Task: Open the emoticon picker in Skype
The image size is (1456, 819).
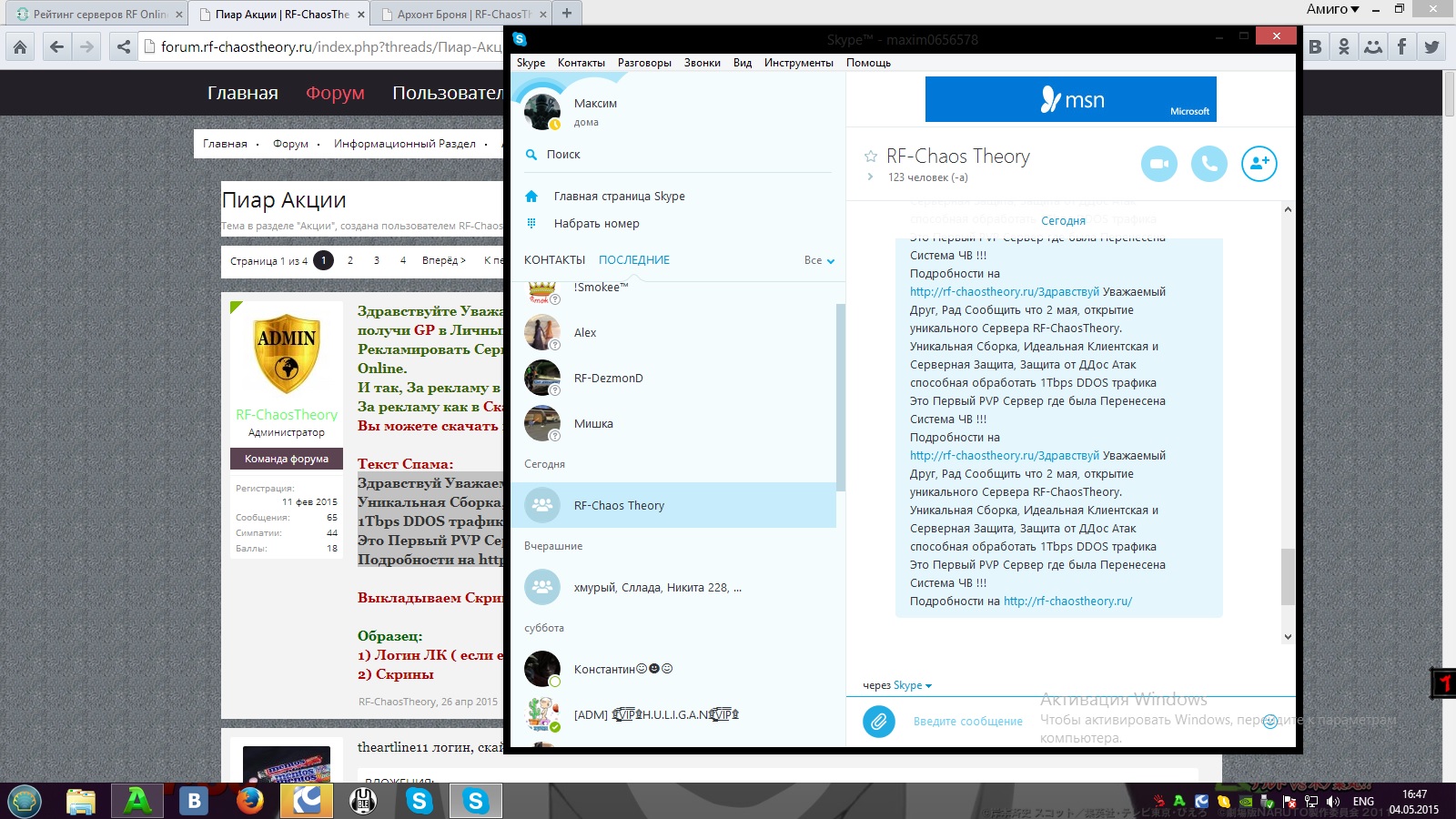Action: point(1270,722)
